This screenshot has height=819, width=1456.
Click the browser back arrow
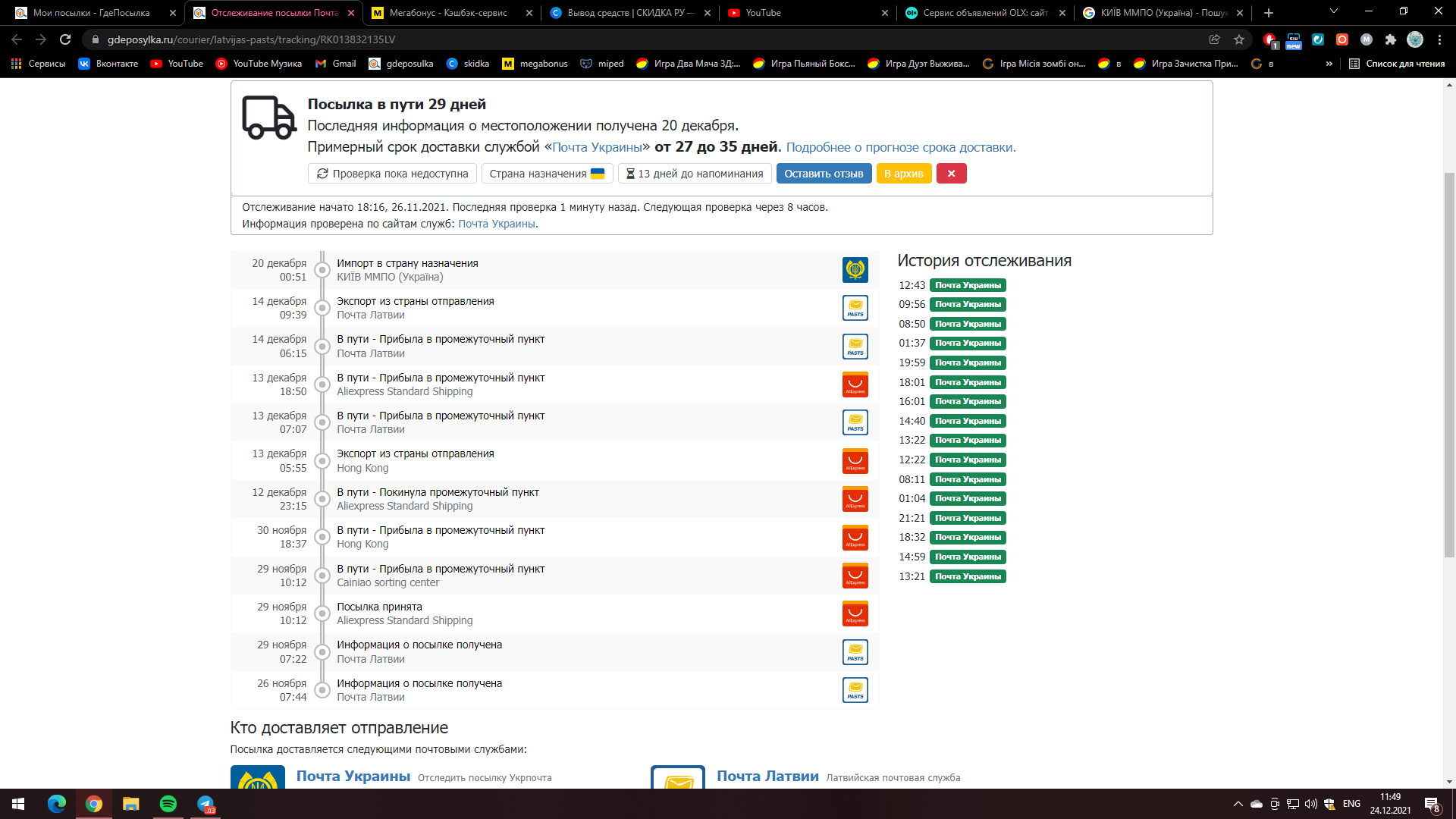point(17,39)
